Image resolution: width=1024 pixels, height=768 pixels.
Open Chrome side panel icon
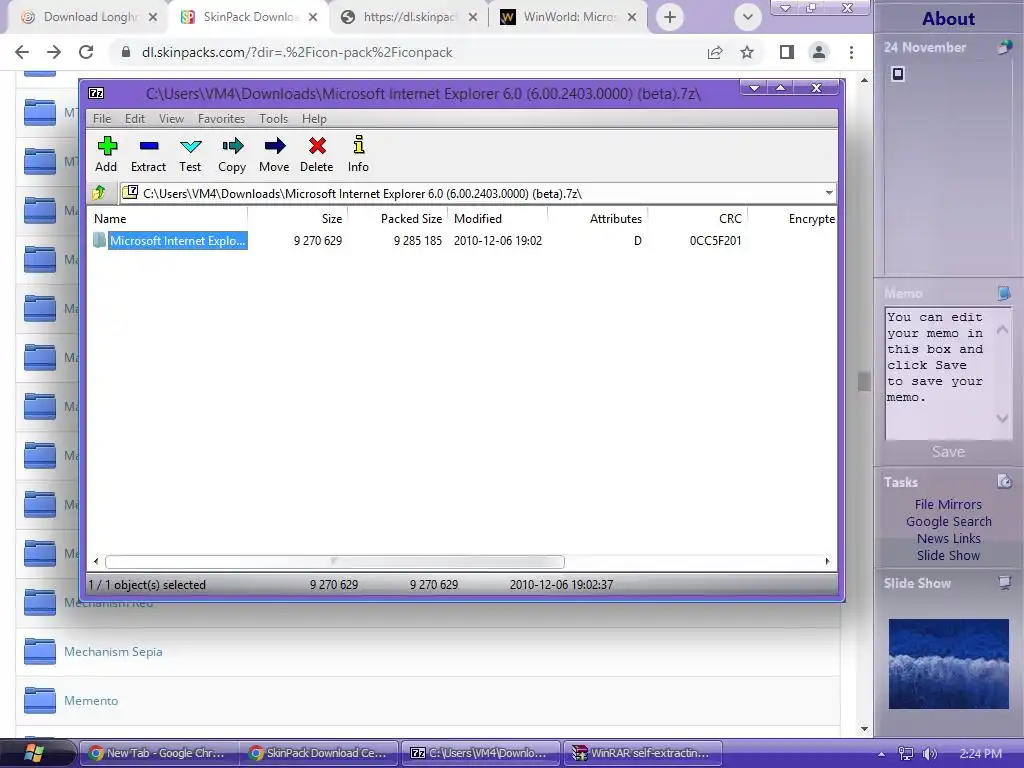787,52
